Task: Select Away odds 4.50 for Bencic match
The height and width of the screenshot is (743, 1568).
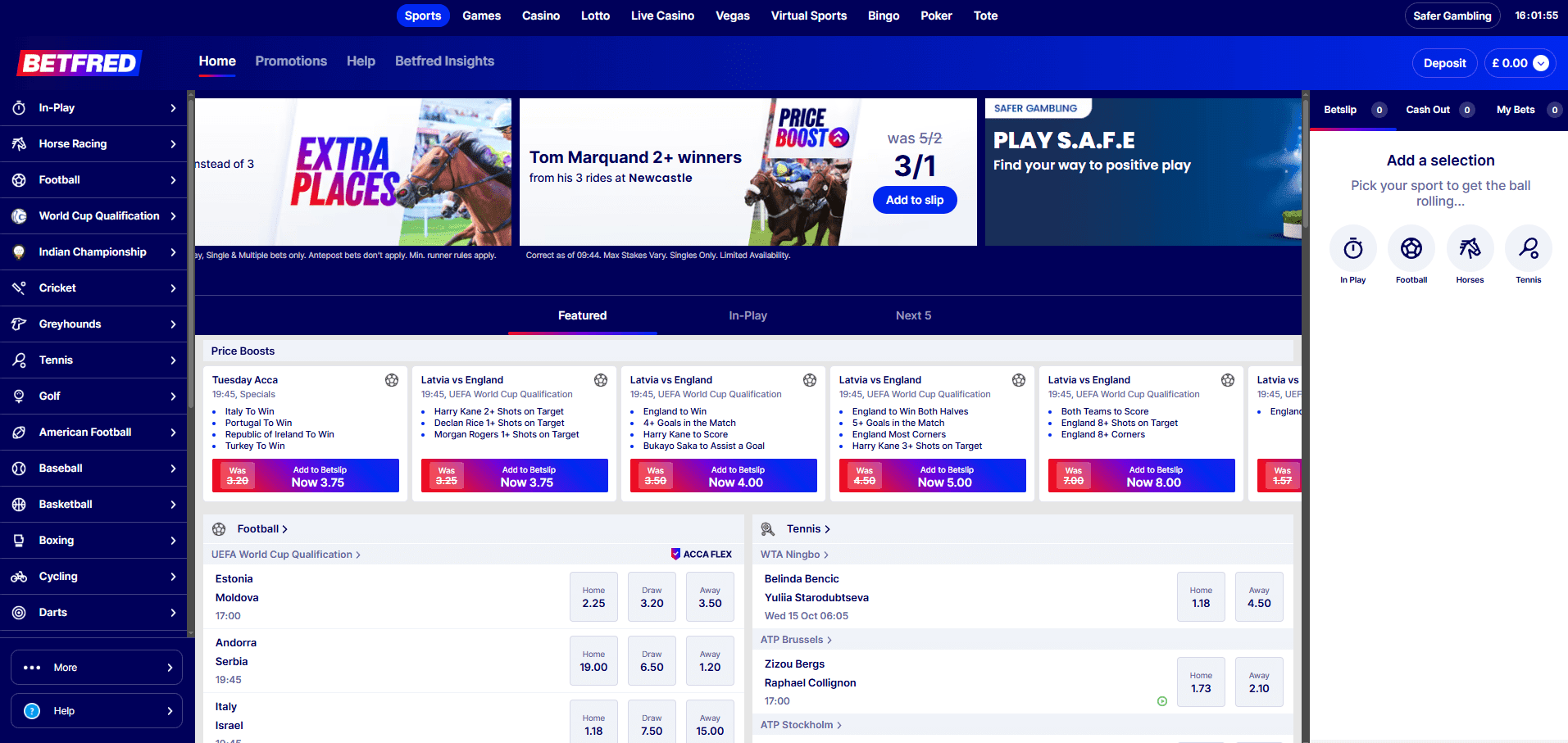Action: tap(1259, 597)
